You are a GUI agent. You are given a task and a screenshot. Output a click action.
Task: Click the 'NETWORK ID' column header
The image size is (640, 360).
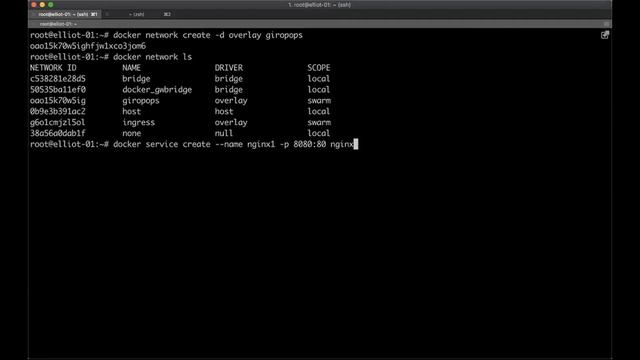point(53,68)
